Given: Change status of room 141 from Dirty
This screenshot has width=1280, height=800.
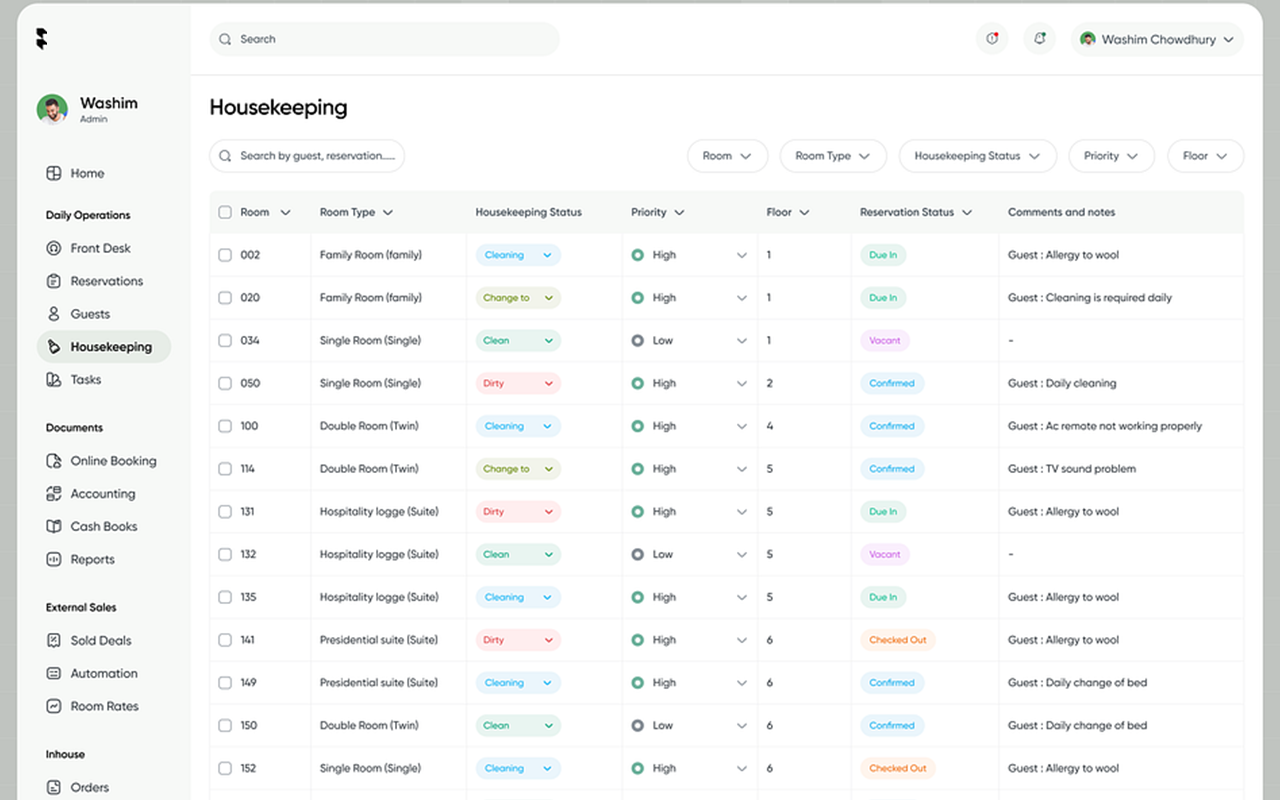Looking at the screenshot, I should pos(517,639).
